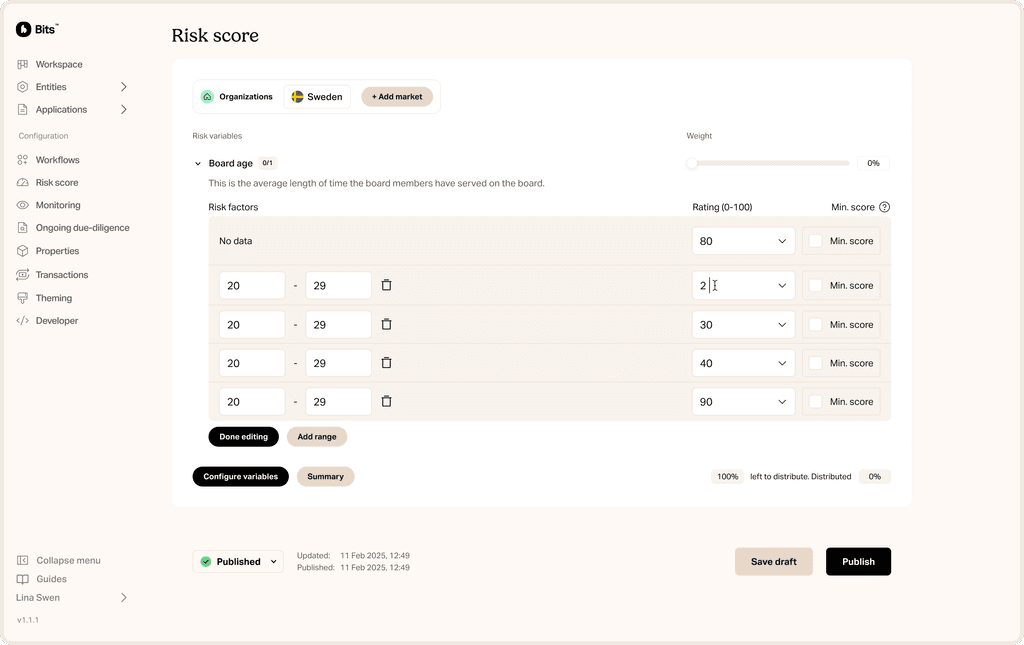Delete the second range using its trash icon
Image resolution: width=1024 pixels, height=645 pixels.
tap(386, 324)
